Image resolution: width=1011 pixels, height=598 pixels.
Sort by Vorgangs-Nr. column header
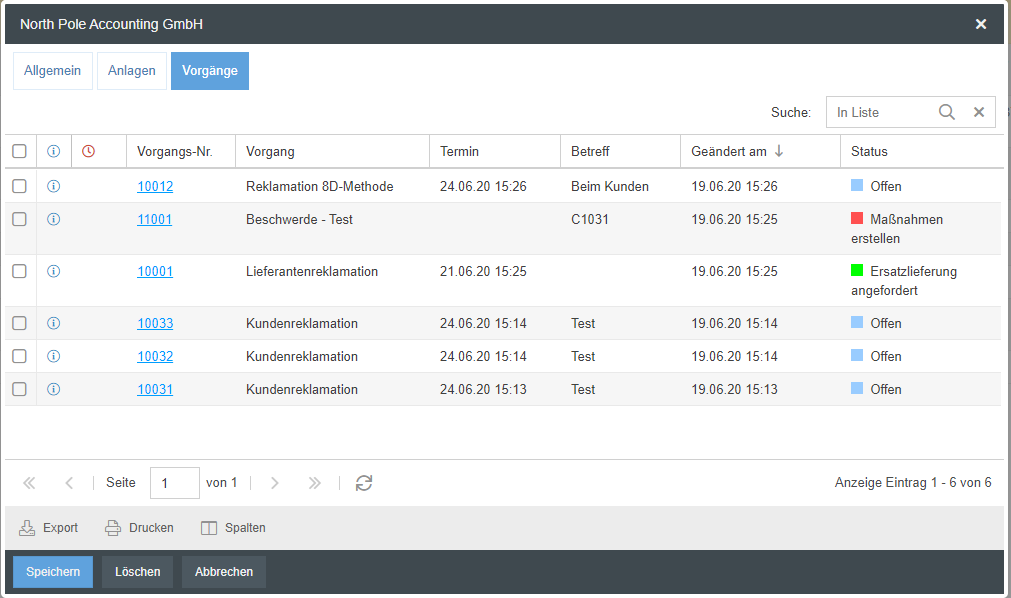click(x=181, y=151)
